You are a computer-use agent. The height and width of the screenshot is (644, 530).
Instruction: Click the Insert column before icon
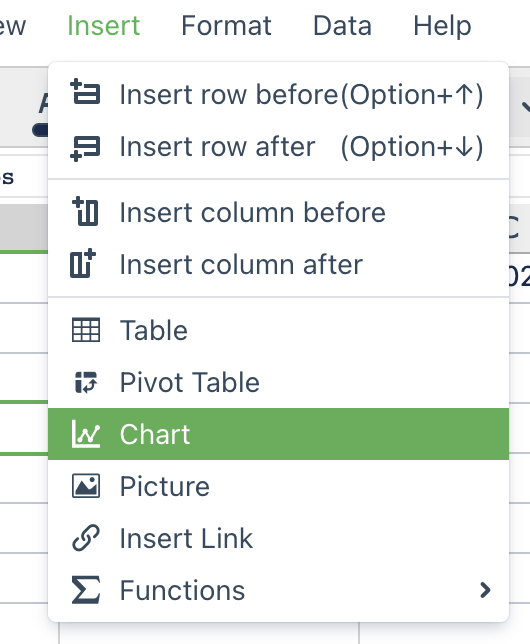click(85, 211)
